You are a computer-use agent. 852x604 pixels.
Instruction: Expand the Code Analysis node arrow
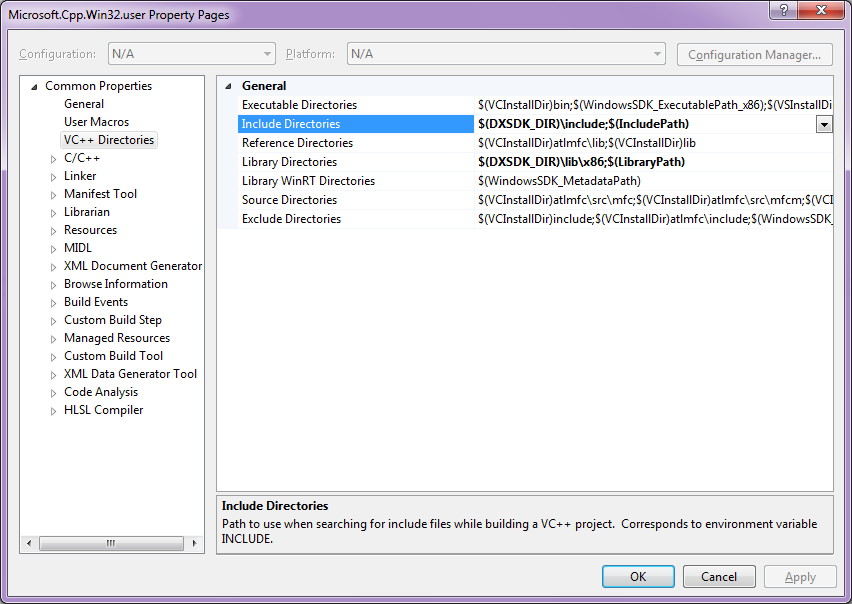(53, 392)
